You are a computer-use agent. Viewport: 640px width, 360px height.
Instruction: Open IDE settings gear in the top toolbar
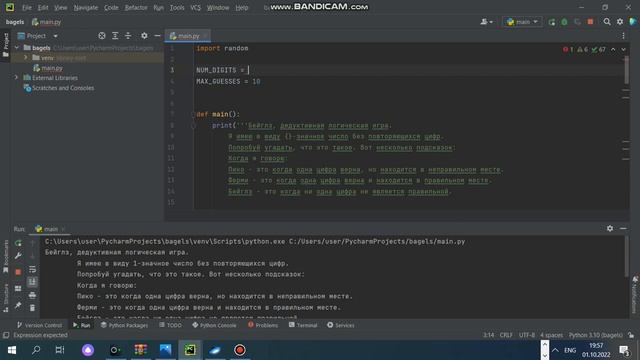coord(620,22)
